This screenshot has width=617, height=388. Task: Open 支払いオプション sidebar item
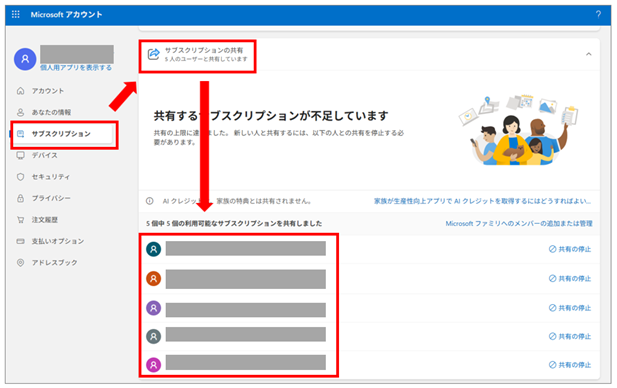[58, 241]
